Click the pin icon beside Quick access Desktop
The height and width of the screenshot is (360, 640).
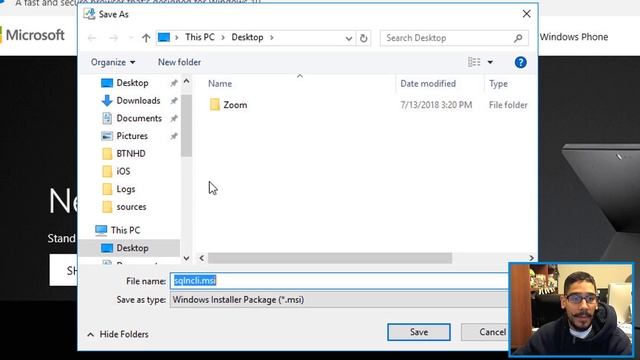pyautogui.click(x=174, y=83)
